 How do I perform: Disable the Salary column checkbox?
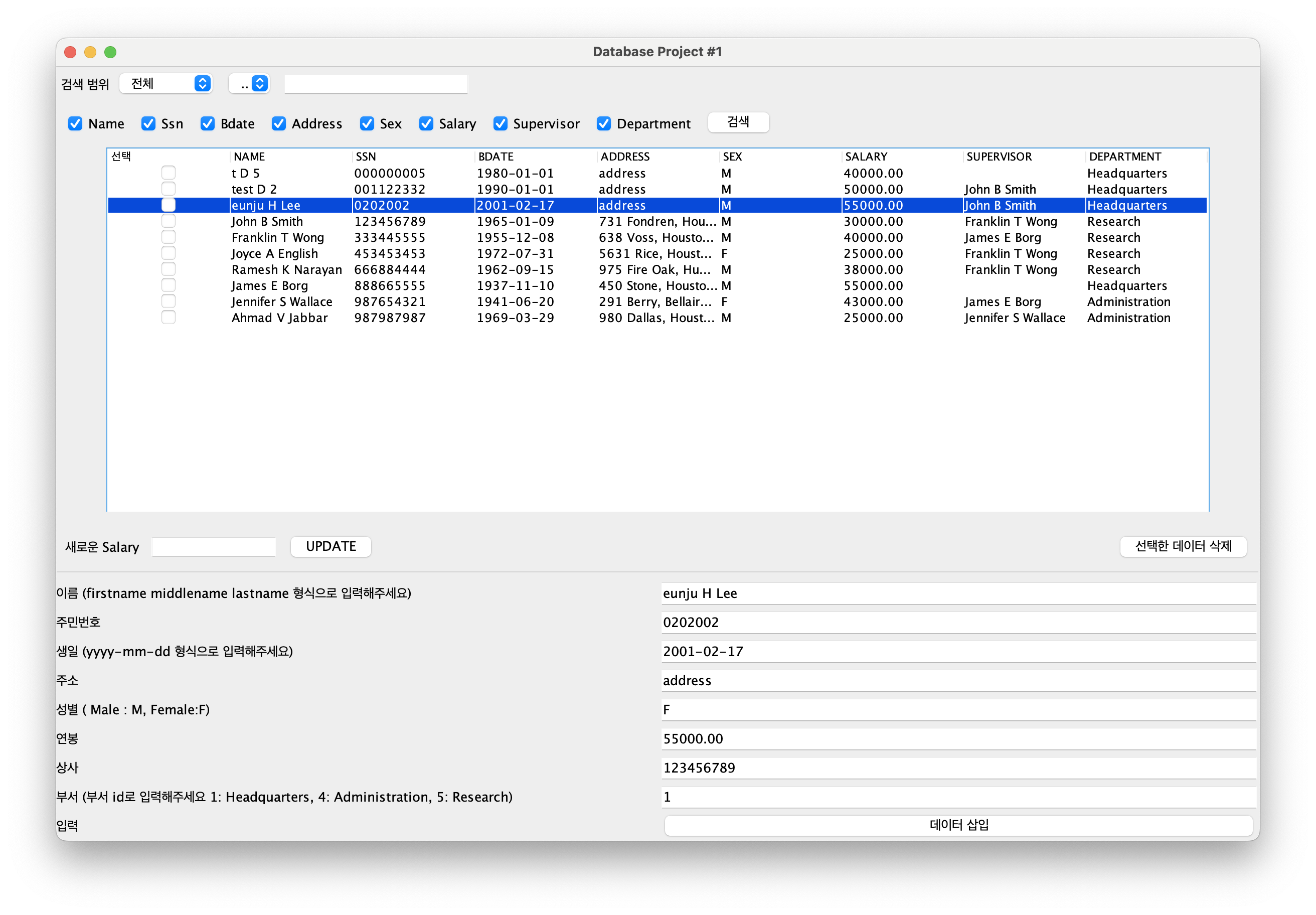click(426, 124)
